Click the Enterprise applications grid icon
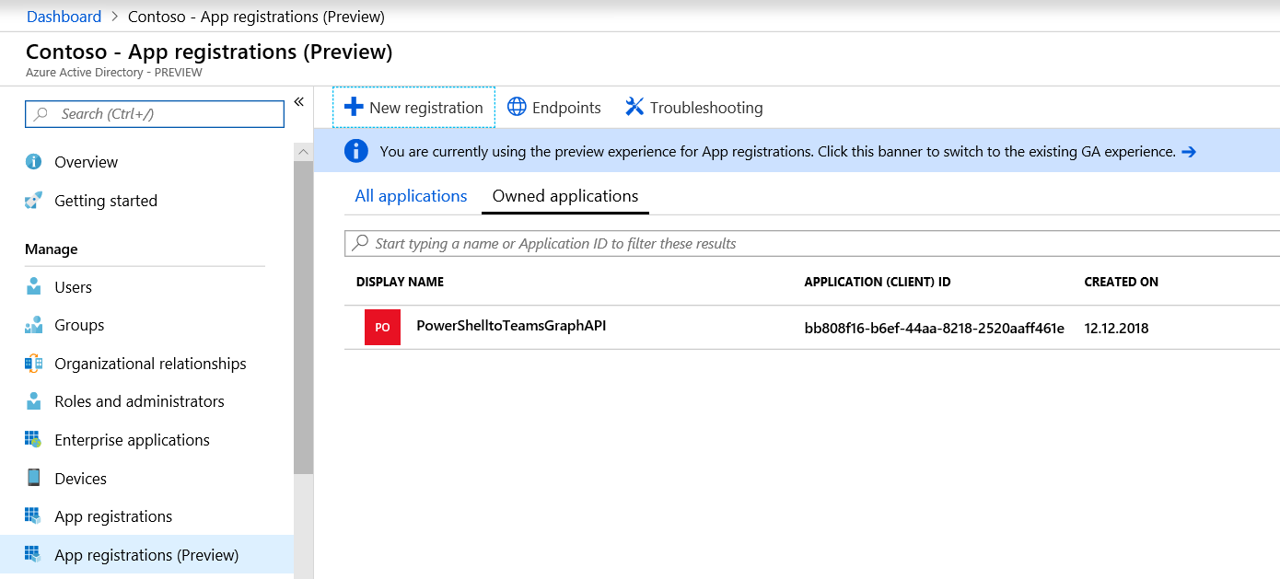Viewport: 1280px width, 579px height. [34, 440]
